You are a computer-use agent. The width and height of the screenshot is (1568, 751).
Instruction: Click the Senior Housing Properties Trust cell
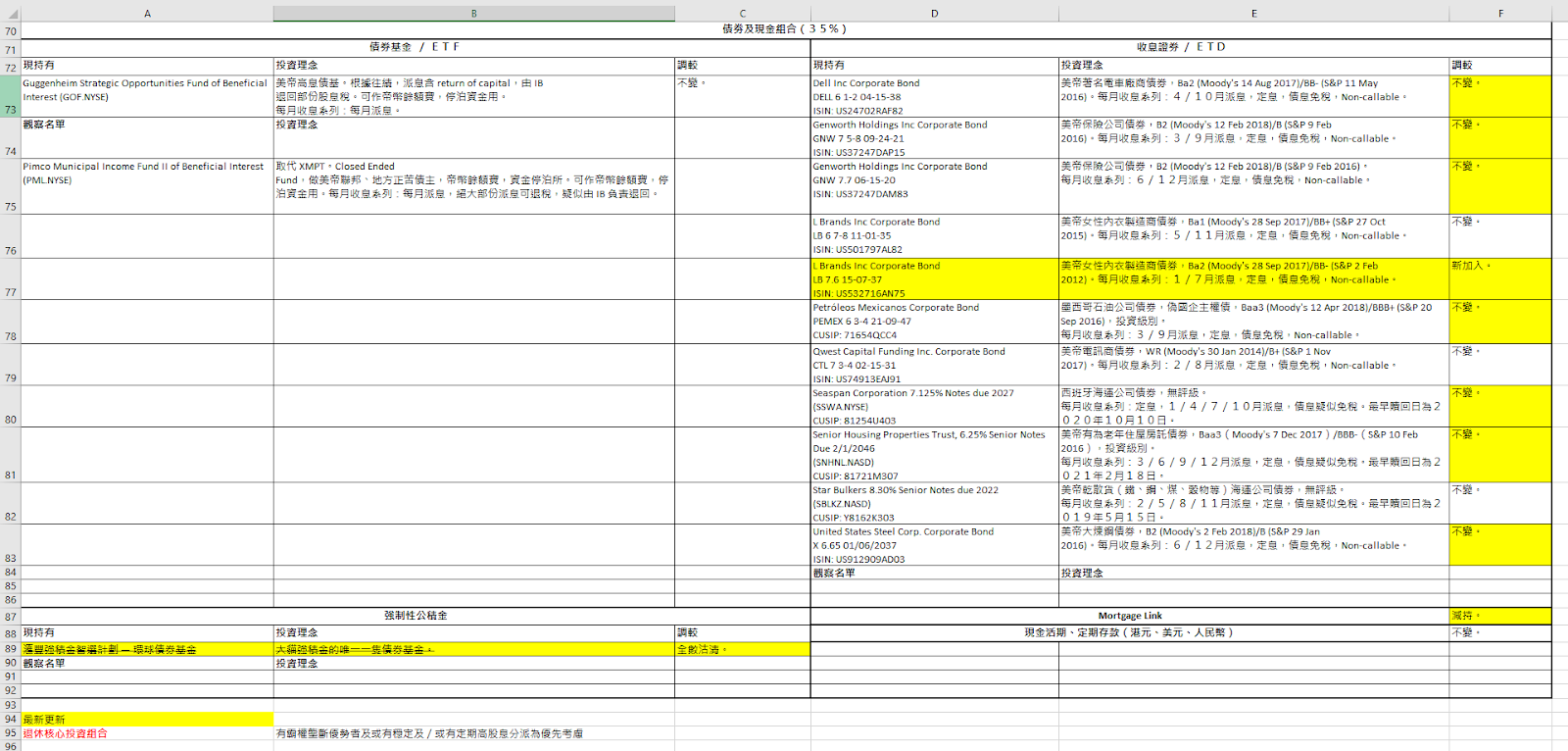935,454
